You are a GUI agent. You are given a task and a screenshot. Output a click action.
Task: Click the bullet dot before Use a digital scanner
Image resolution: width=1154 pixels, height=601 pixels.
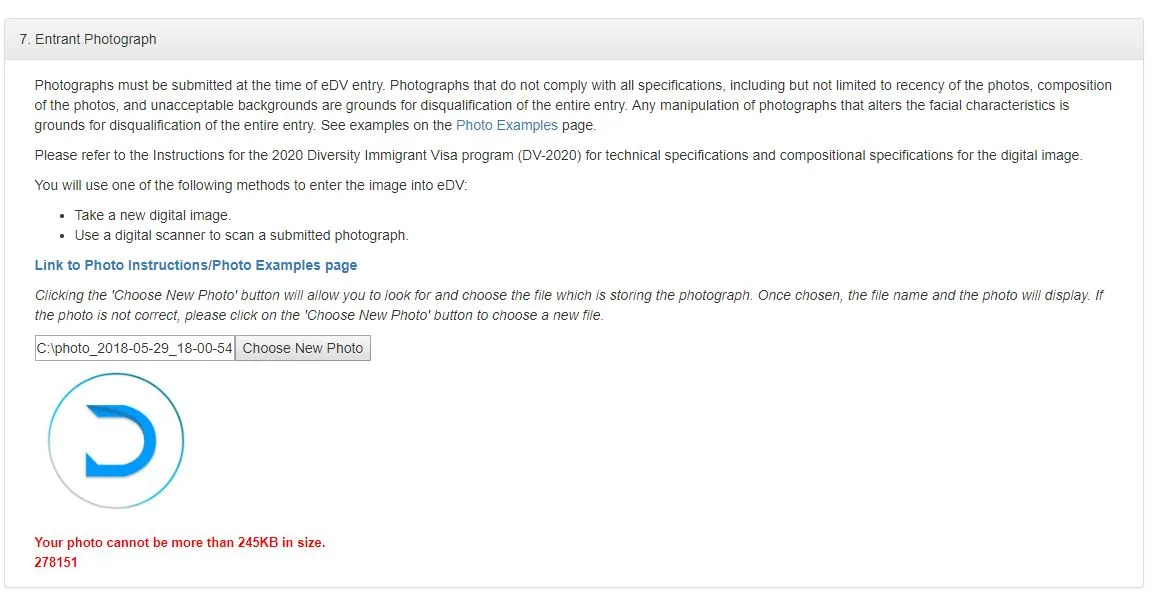[x=63, y=236]
